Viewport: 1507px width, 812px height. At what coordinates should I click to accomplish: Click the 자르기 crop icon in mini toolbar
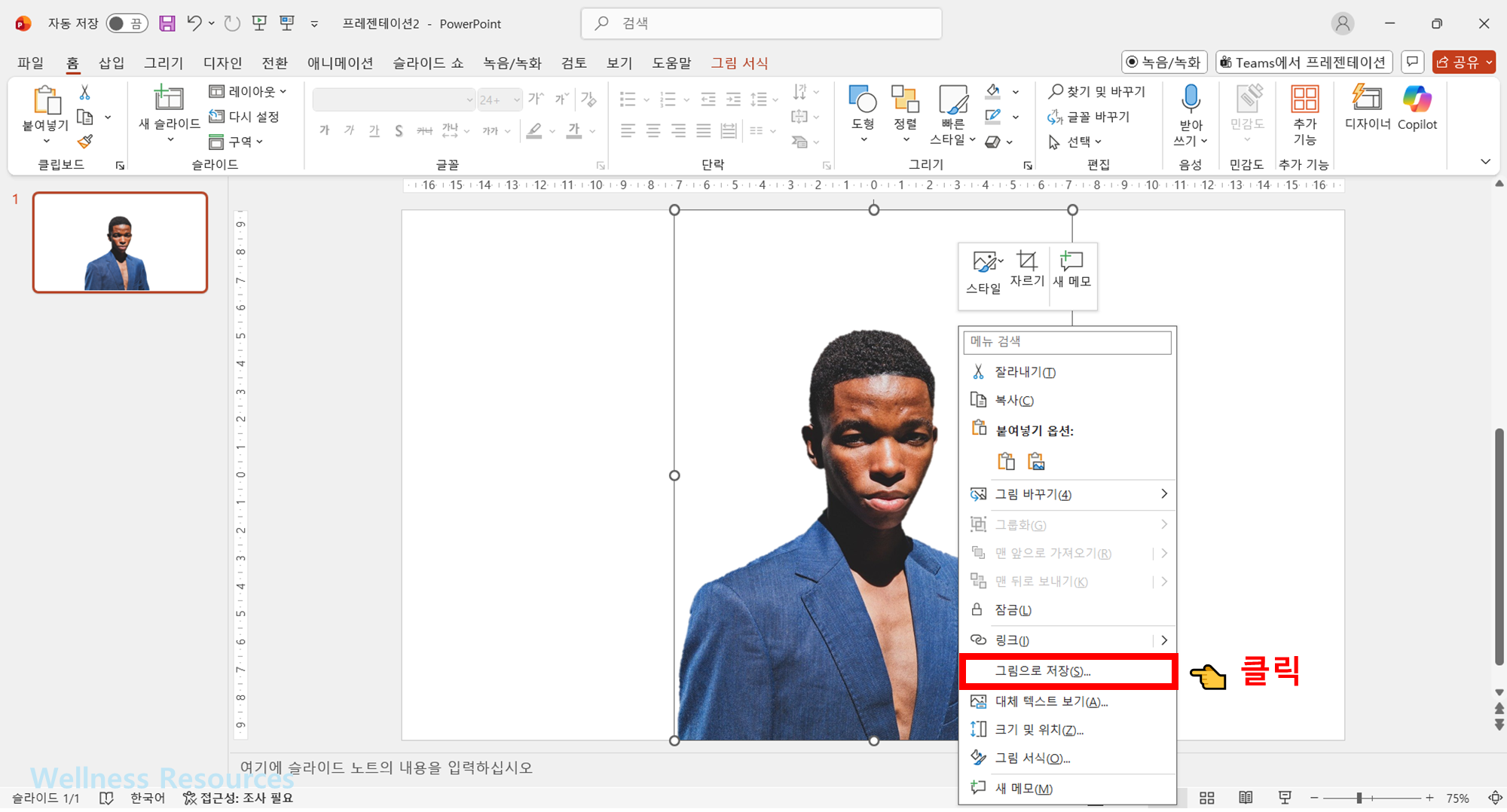click(1027, 261)
